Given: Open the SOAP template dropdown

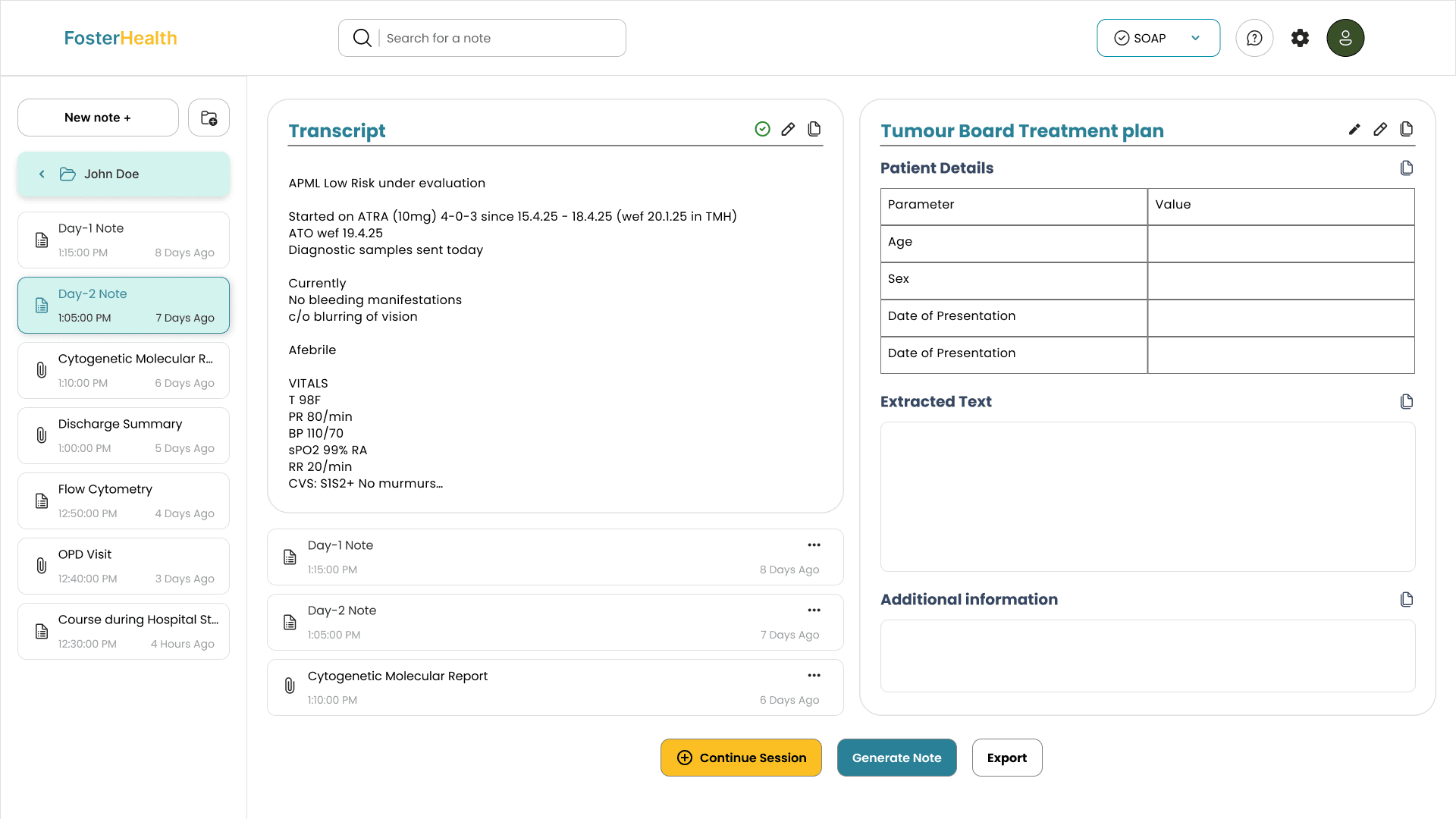Looking at the screenshot, I should point(1158,38).
